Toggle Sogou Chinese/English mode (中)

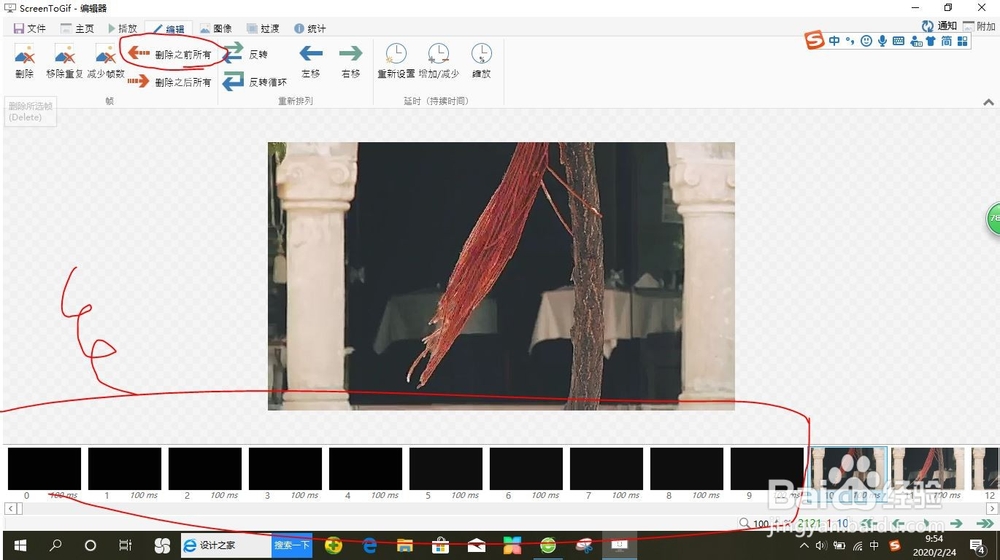tap(834, 41)
